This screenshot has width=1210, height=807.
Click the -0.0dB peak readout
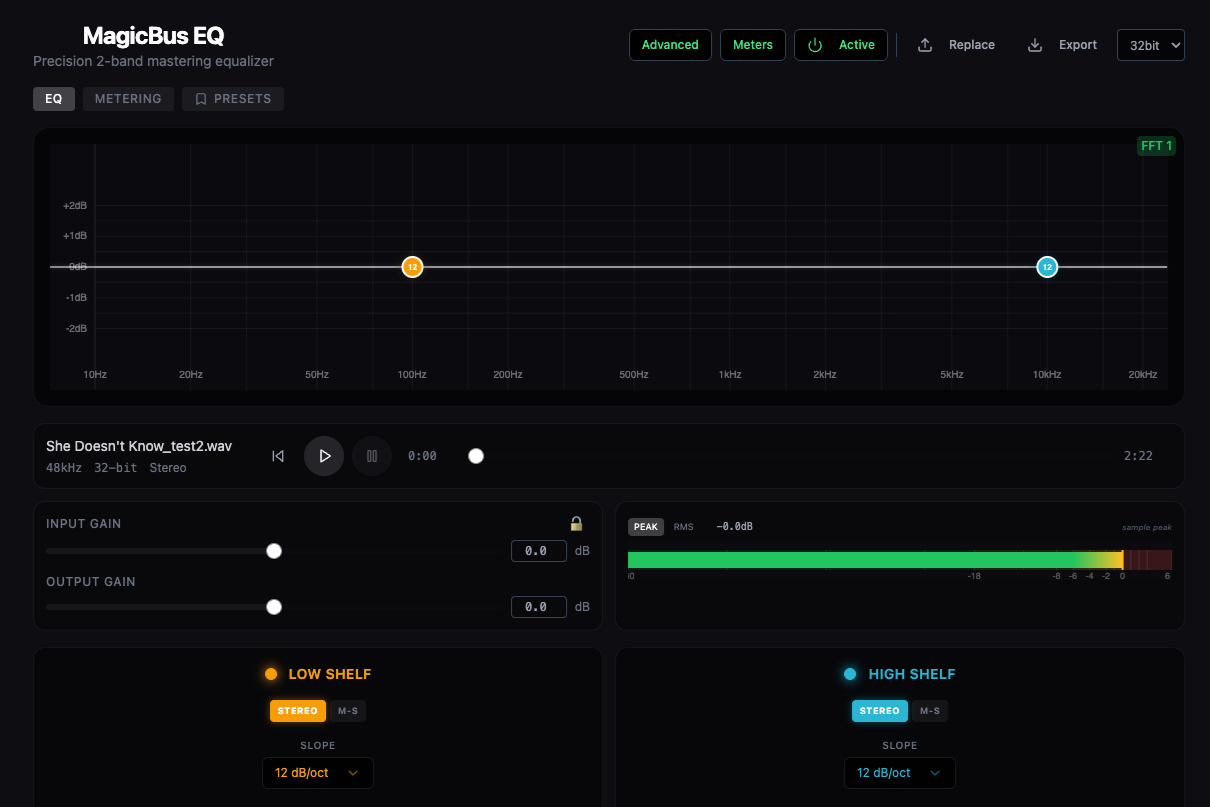pos(735,527)
